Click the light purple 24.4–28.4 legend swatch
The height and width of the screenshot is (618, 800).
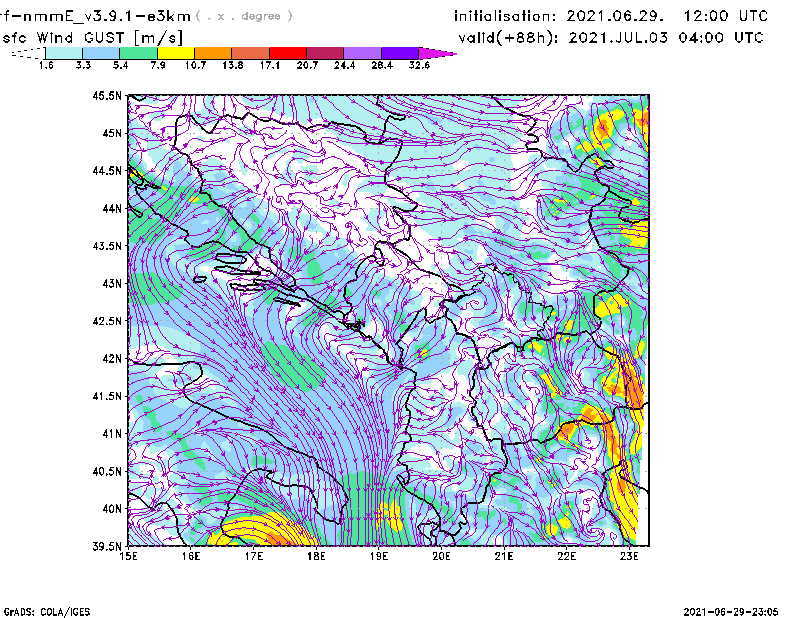click(363, 53)
